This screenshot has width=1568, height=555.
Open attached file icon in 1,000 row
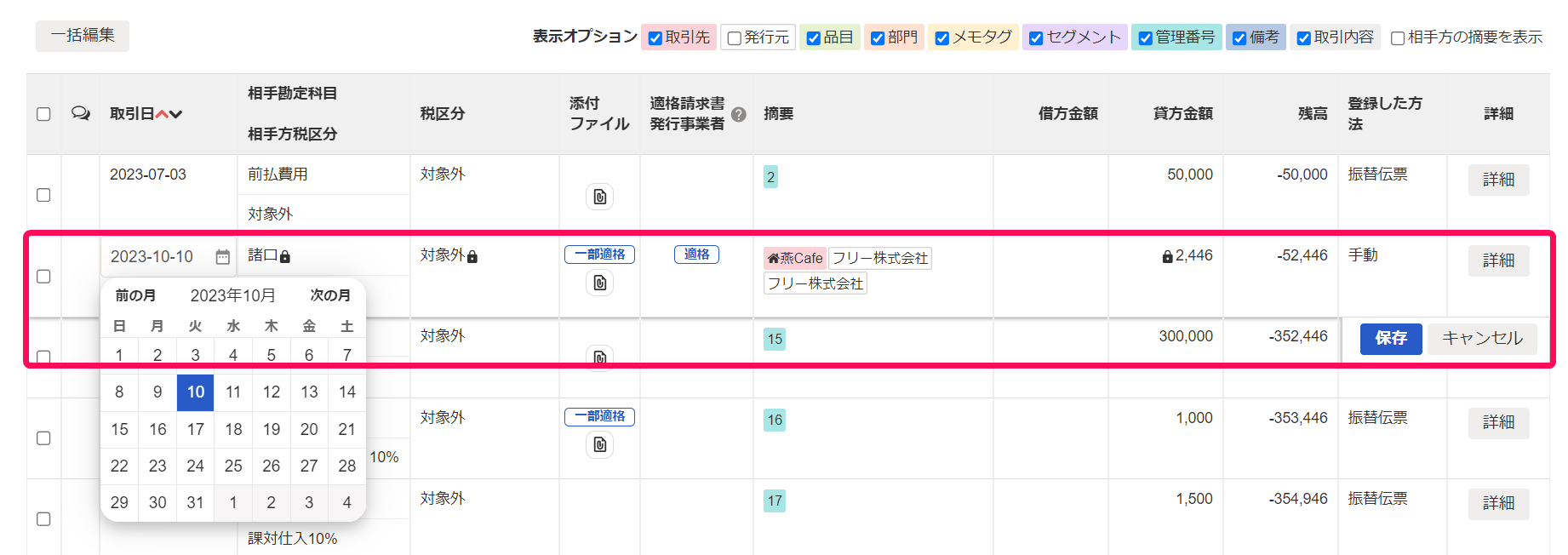click(x=600, y=444)
